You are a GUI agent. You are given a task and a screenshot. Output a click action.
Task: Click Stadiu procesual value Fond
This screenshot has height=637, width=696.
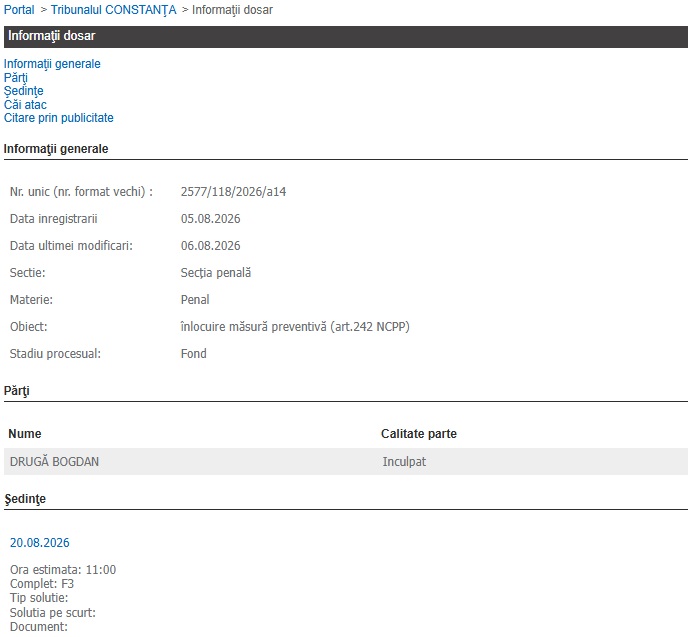coord(194,354)
